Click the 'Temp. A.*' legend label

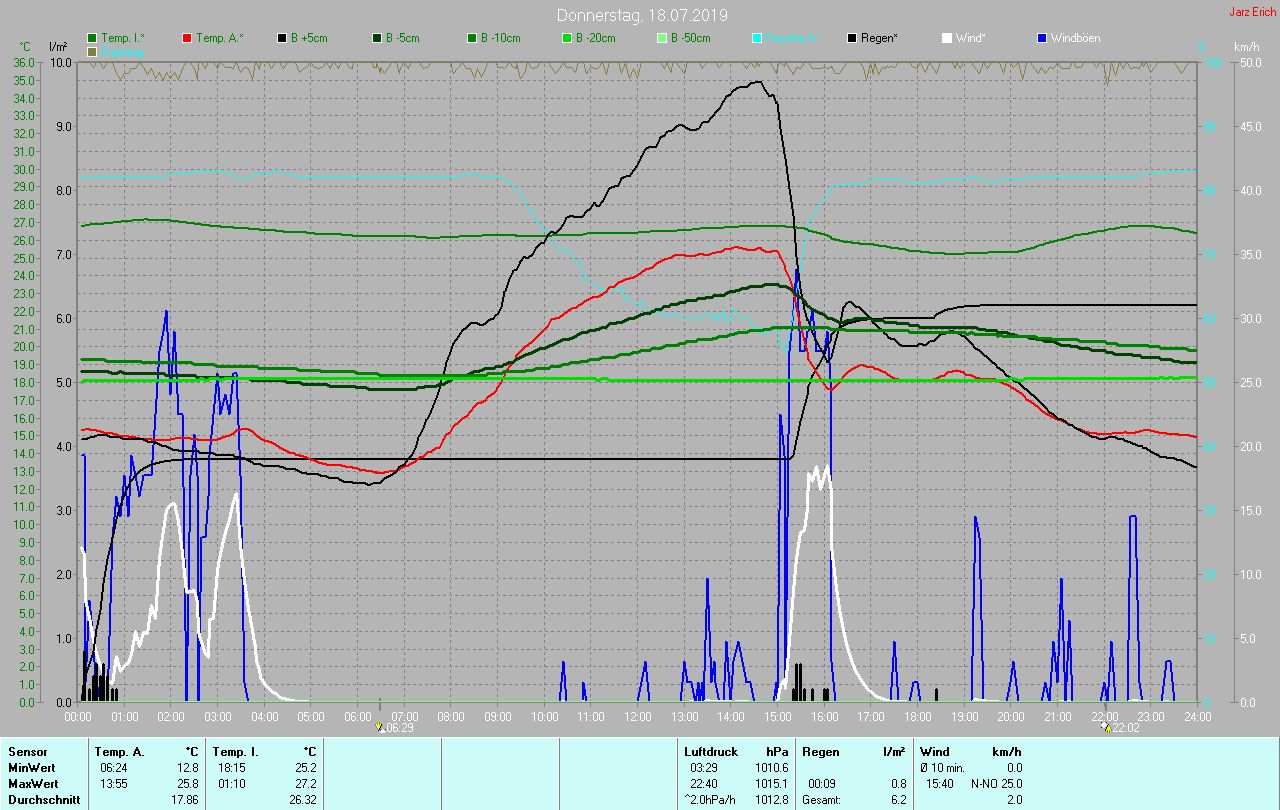[220, 38]
